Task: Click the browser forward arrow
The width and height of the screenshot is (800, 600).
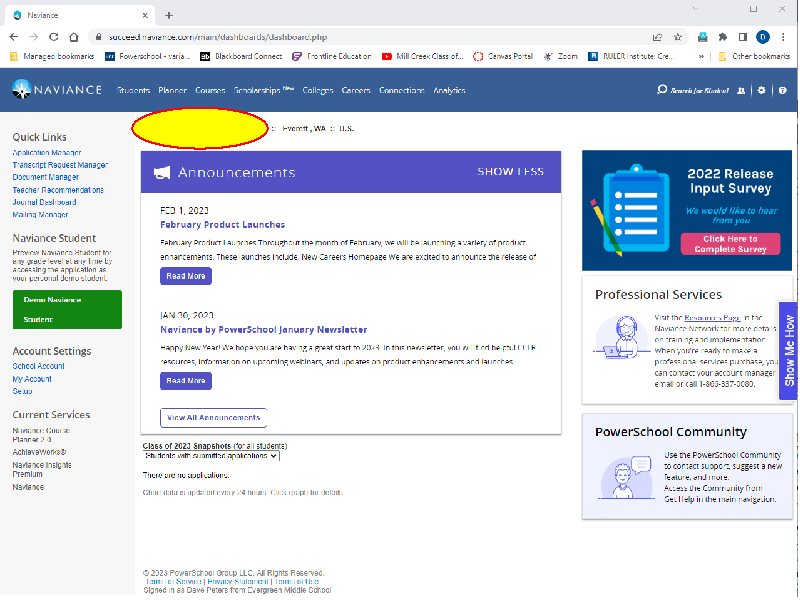Action: coord(34,37)
